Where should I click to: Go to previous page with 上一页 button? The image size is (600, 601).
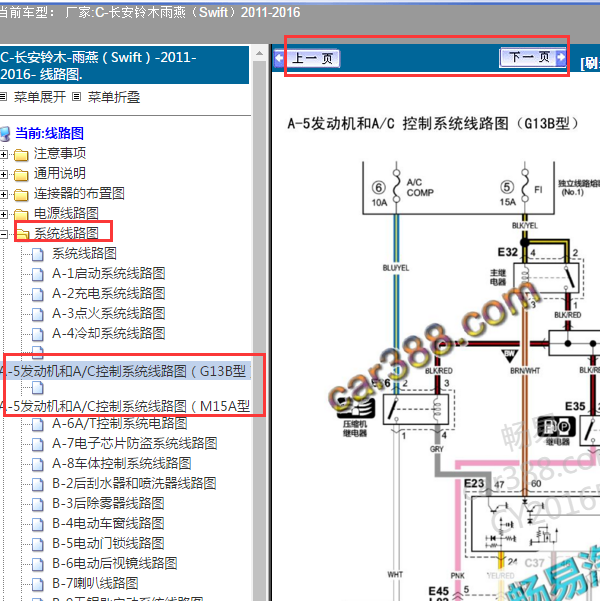(x=307, y=59)
